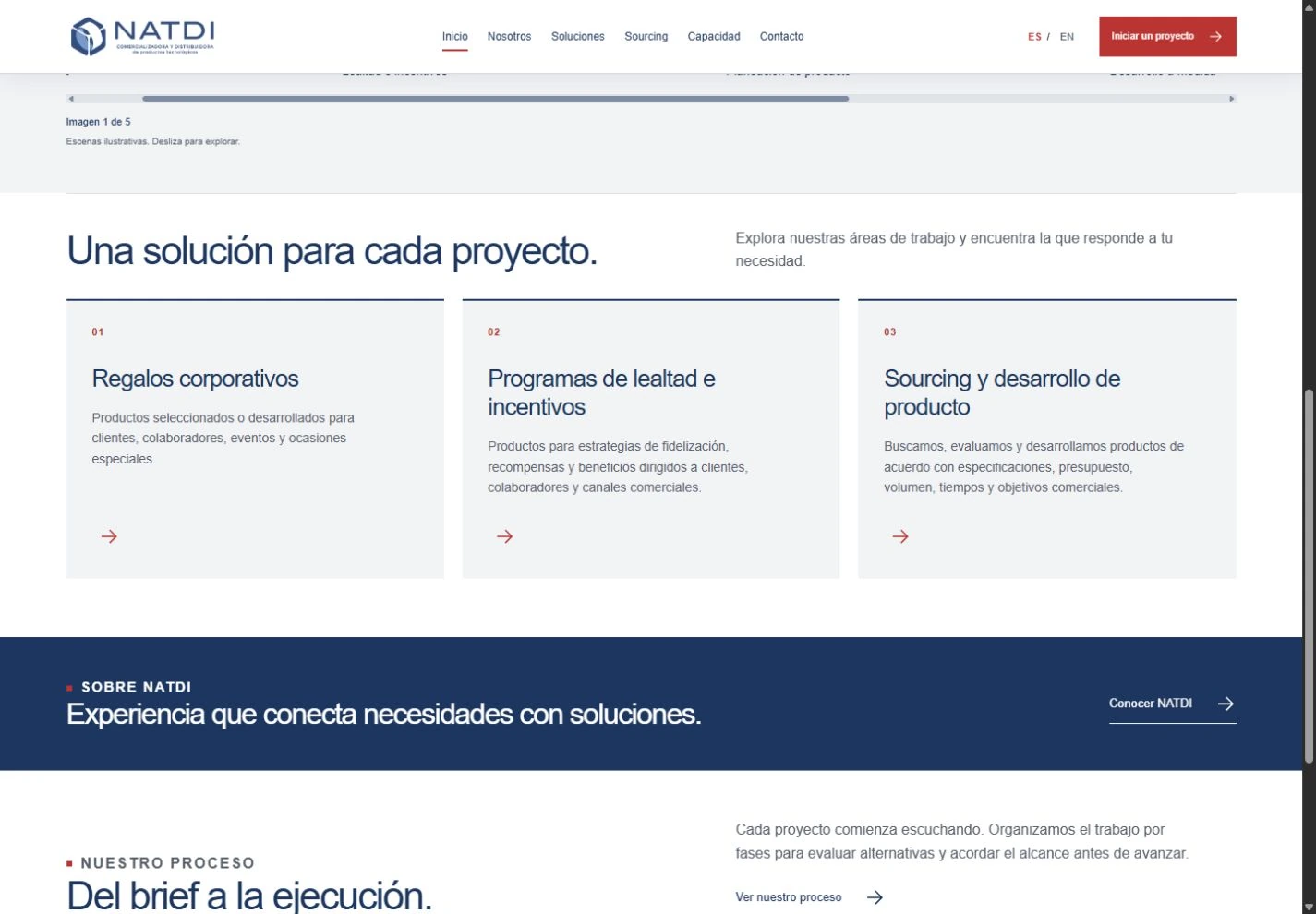
Task: Go to the Nosotros page
Action: pyautogui.click(x=509, y=37)
